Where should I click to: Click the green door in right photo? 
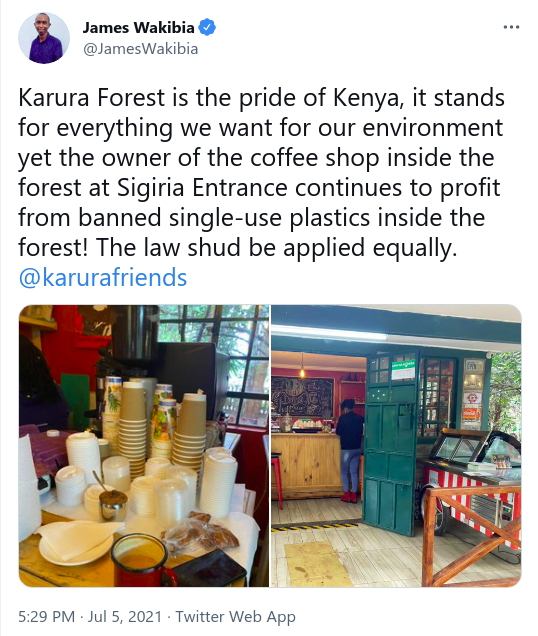pos(390,443)
